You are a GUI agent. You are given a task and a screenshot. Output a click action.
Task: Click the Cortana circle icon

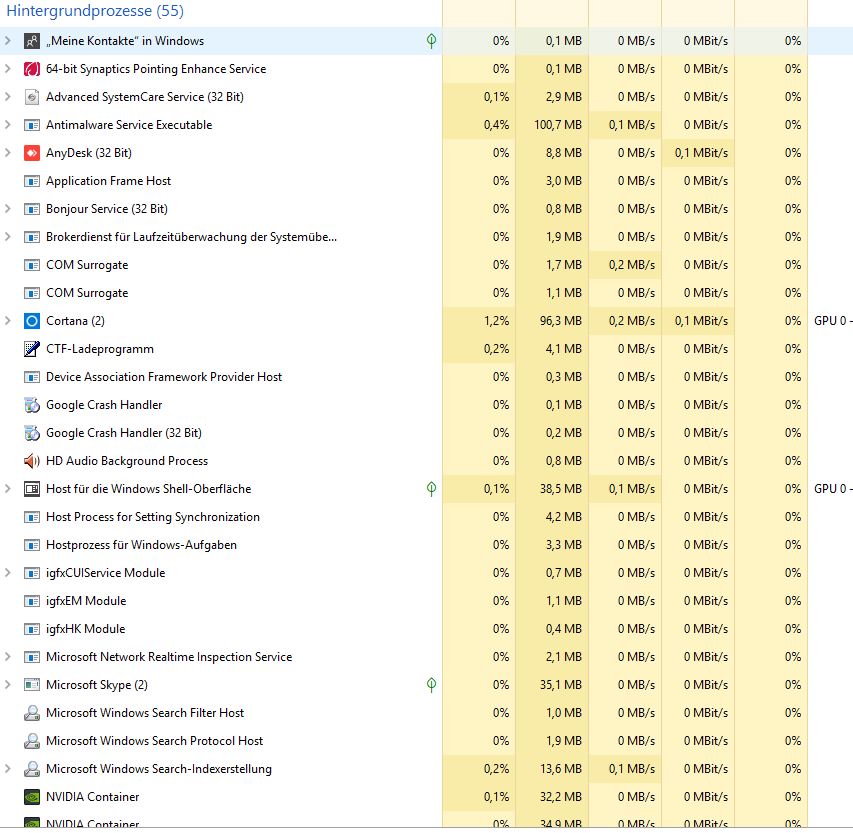pos(32,321)
